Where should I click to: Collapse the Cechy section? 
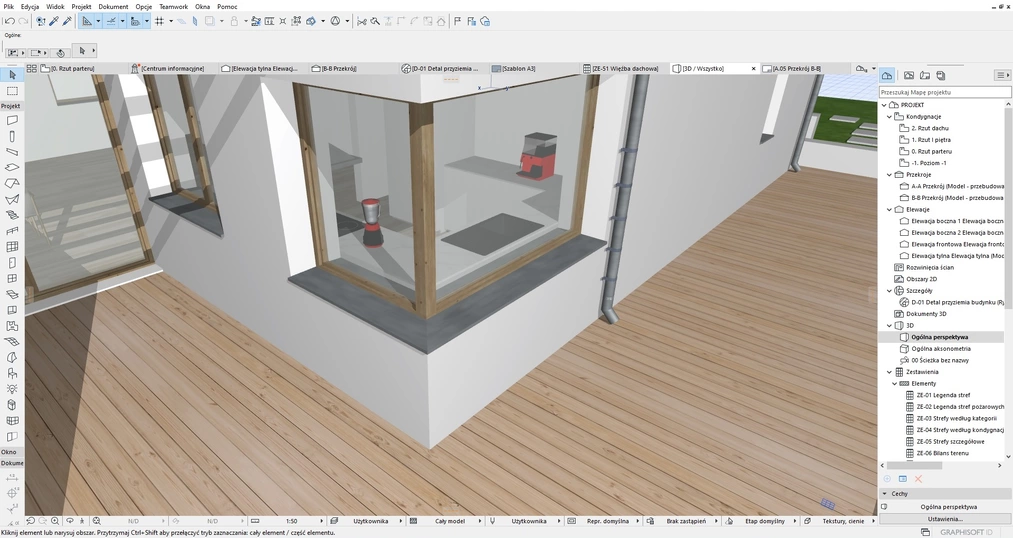click(x=884, y=493)
